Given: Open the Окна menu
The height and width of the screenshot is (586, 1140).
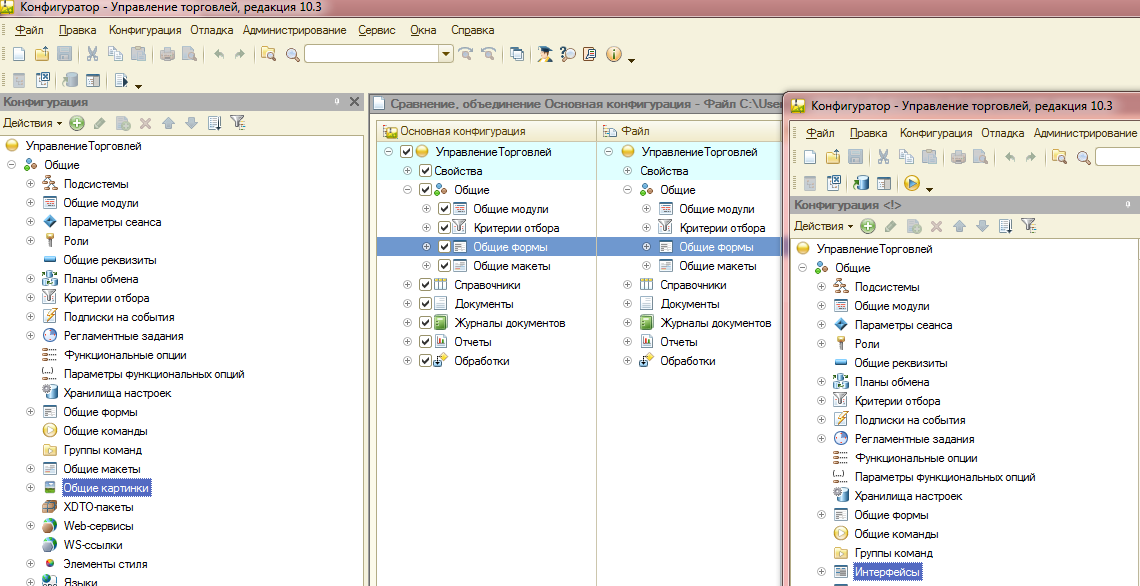Looking at the screenshot, I should point(423,30).
